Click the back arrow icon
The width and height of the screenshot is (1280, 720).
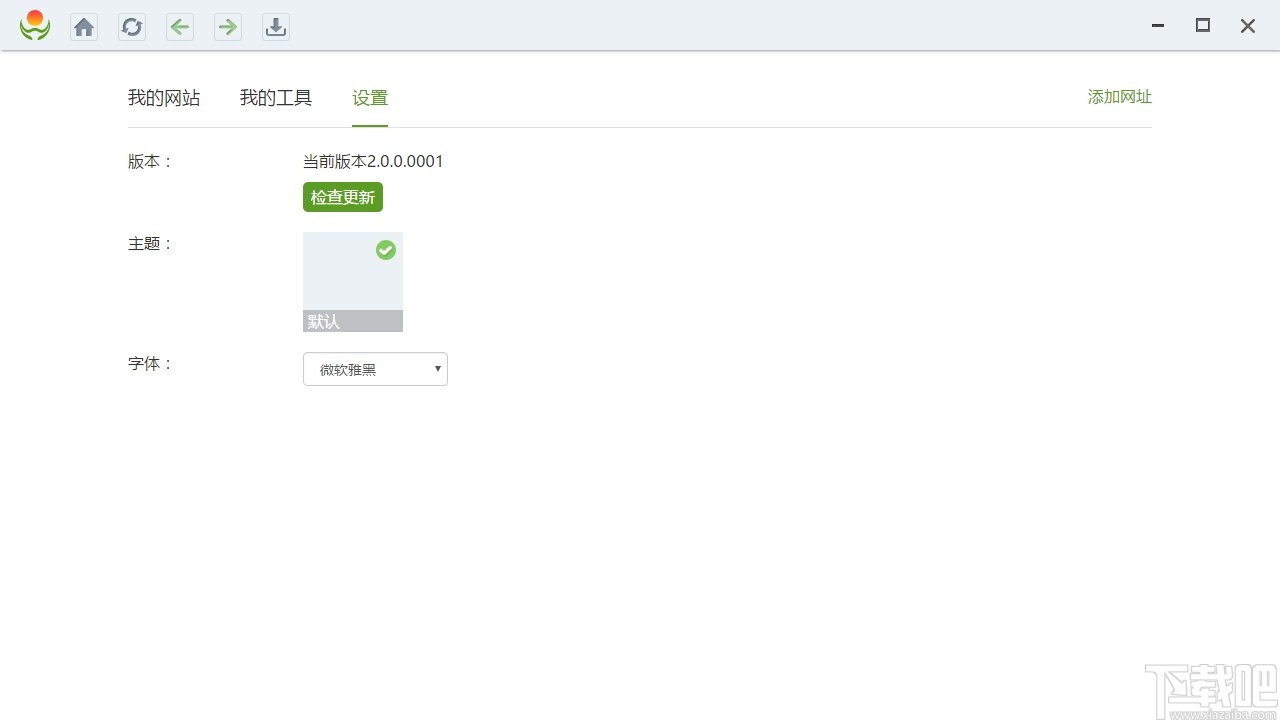[x=179, y=27]
